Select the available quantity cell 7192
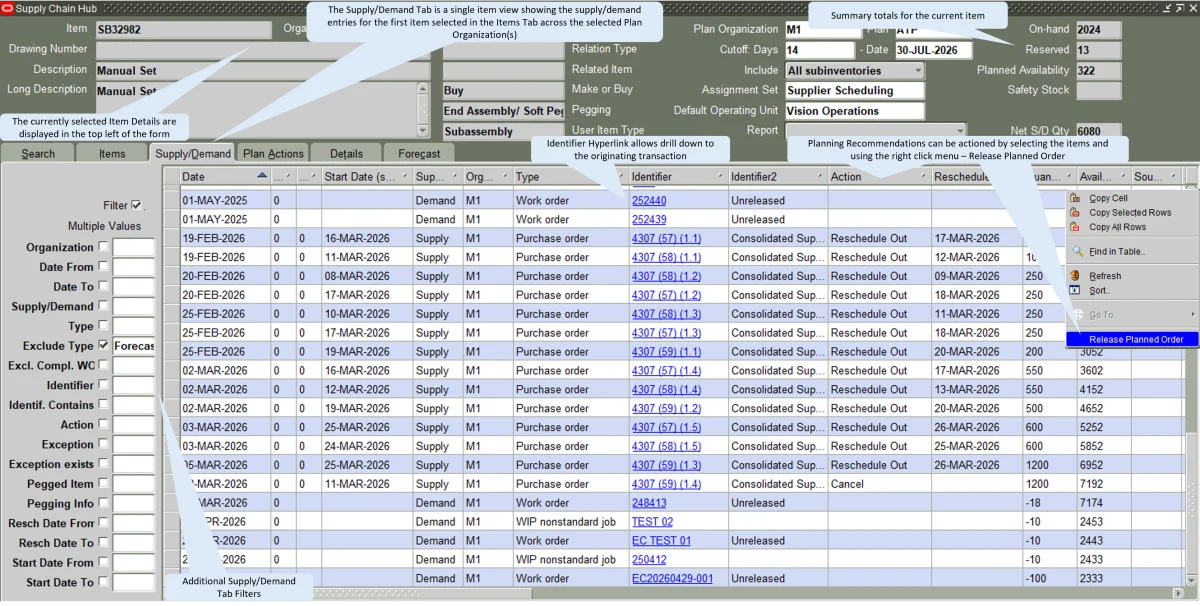Screen dimensions: 1200x606 (1103, 484)
